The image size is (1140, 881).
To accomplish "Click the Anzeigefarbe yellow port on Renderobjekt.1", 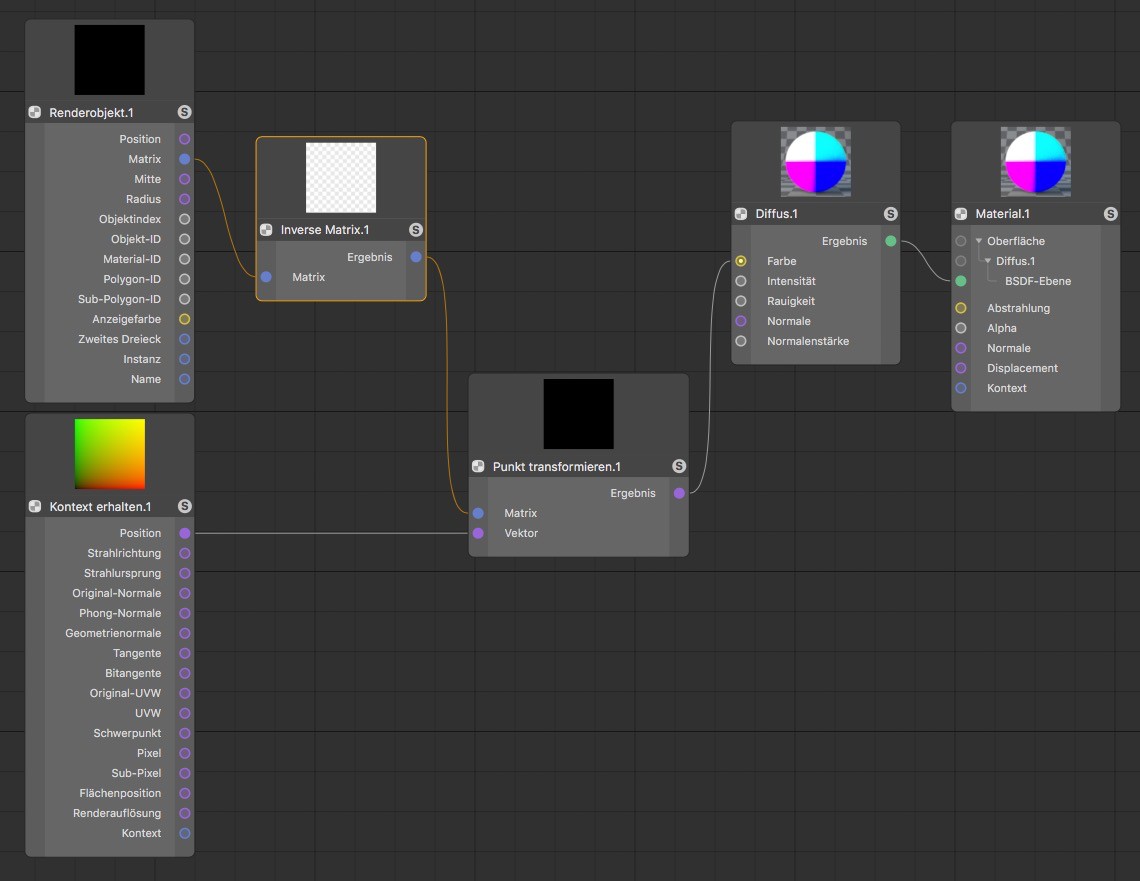I will coord(184,319).
